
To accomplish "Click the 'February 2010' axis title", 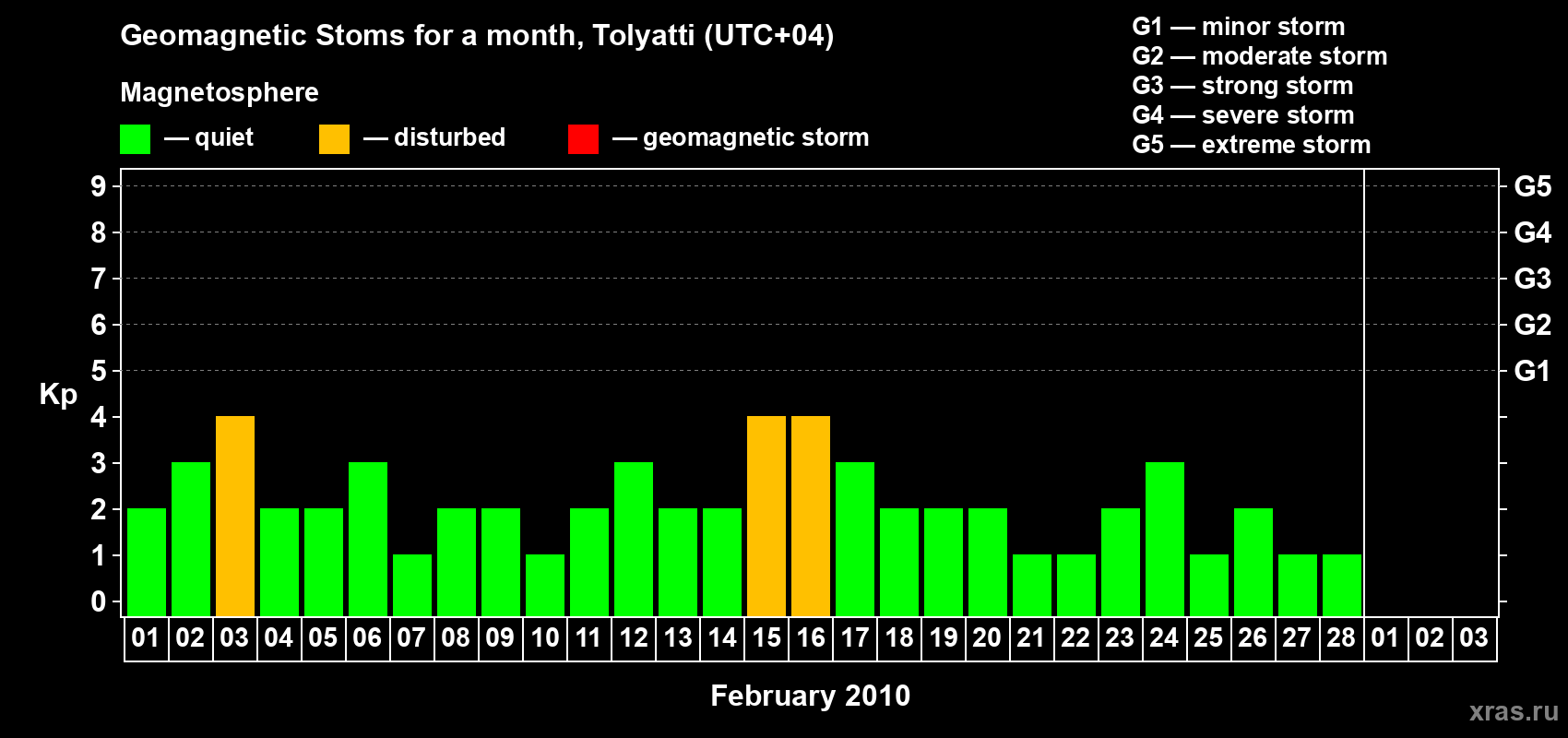I will click(x=810, y=696).
